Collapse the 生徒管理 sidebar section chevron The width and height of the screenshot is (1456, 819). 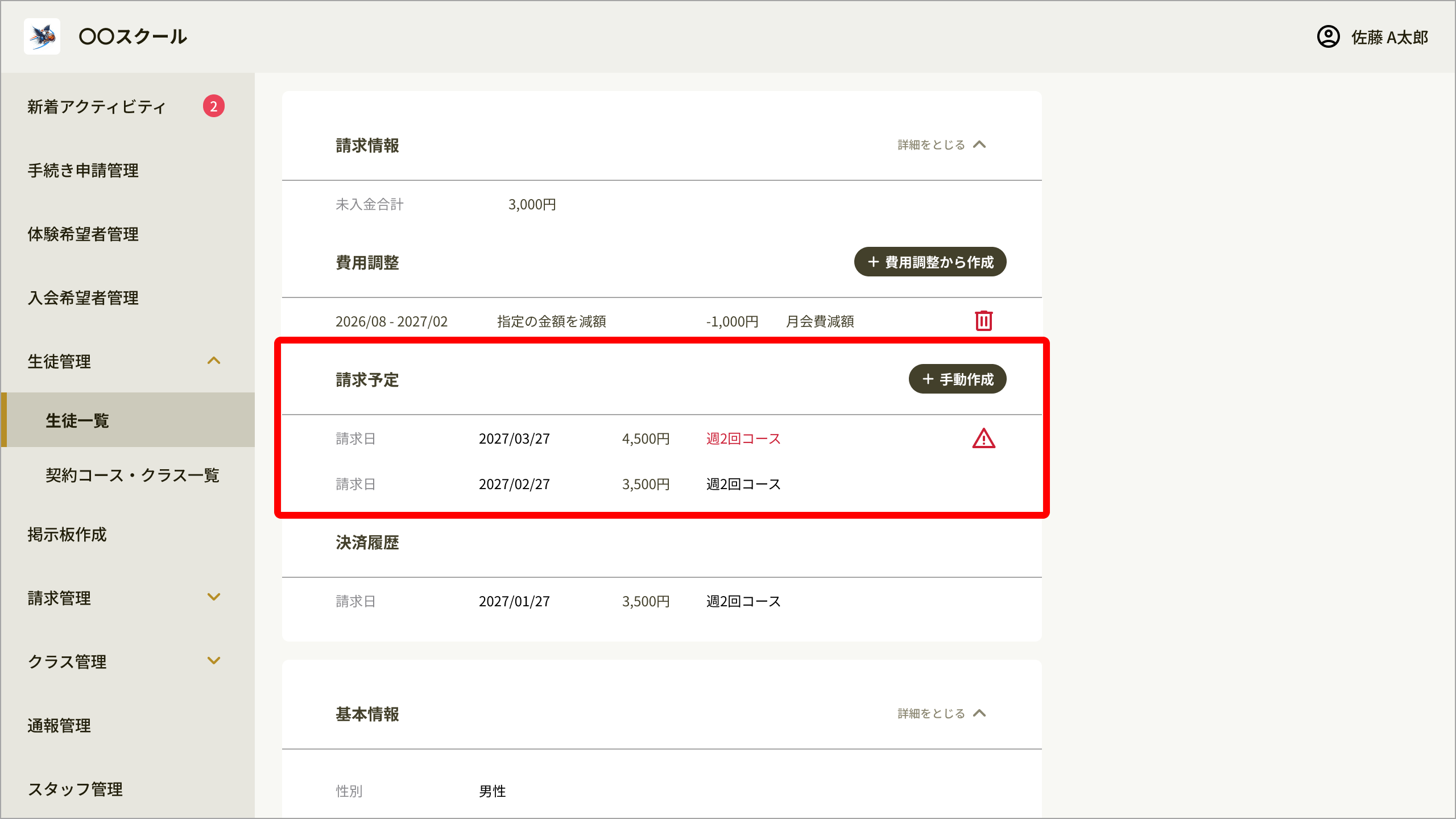214,361
